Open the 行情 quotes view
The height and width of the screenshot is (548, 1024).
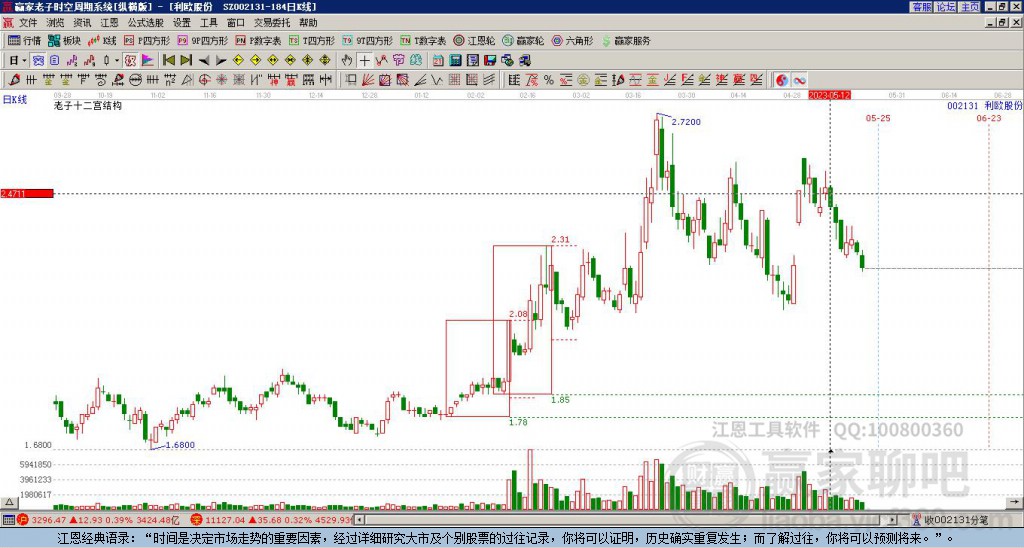[25, 40]
